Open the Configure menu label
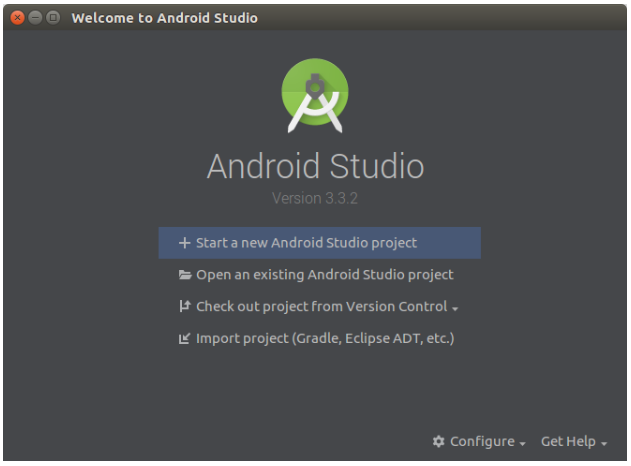 [x=482, y=442]
